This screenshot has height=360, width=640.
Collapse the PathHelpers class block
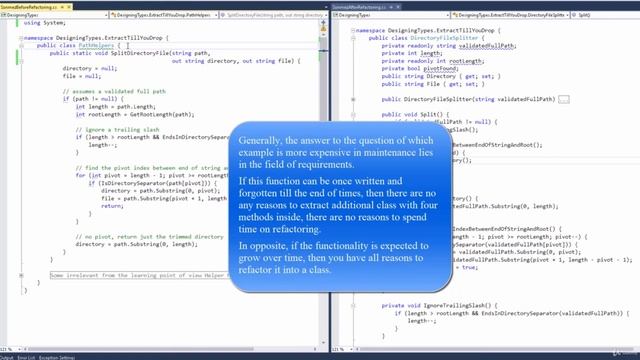click(x=21, y=46)
